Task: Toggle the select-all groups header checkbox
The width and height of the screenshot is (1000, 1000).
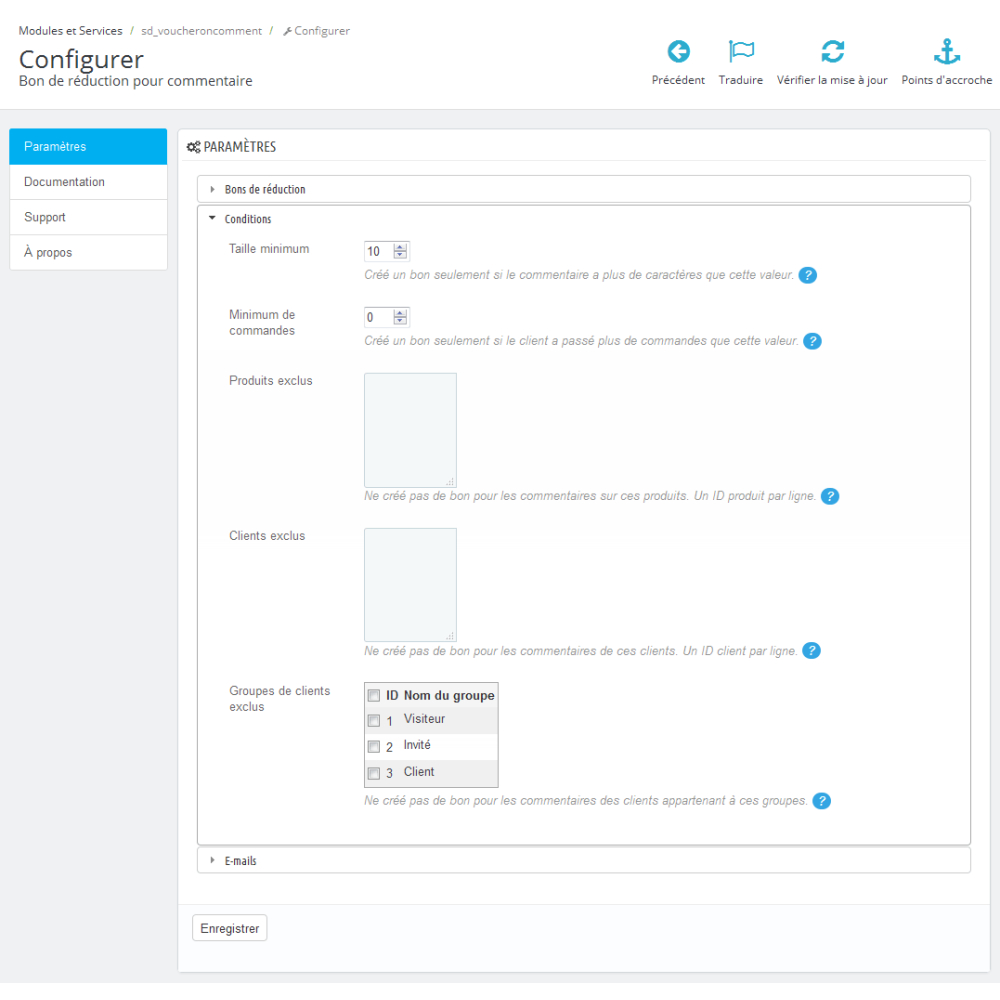Action: tap(374, 695)
